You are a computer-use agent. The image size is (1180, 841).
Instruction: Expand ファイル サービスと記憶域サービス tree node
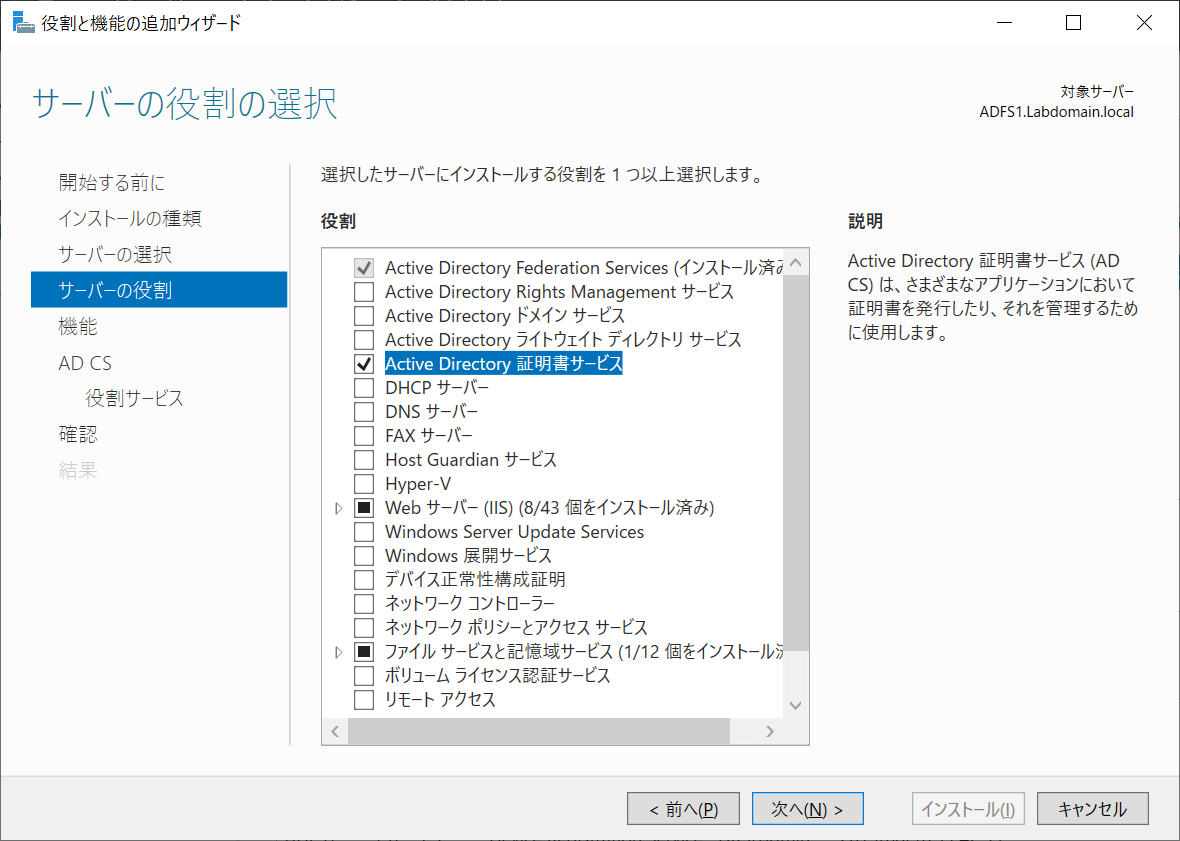coord(339,652)
